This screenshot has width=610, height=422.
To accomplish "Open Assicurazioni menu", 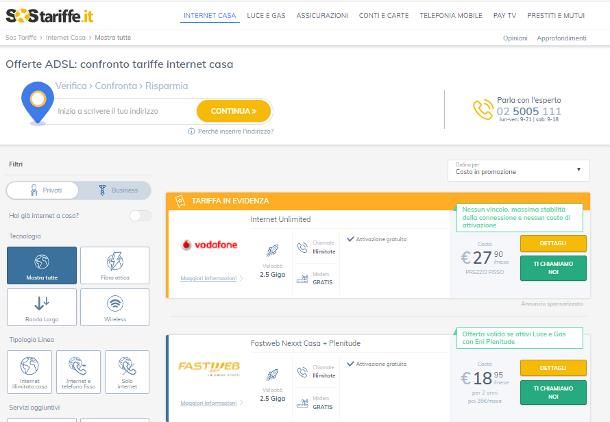I will (322, 16).
